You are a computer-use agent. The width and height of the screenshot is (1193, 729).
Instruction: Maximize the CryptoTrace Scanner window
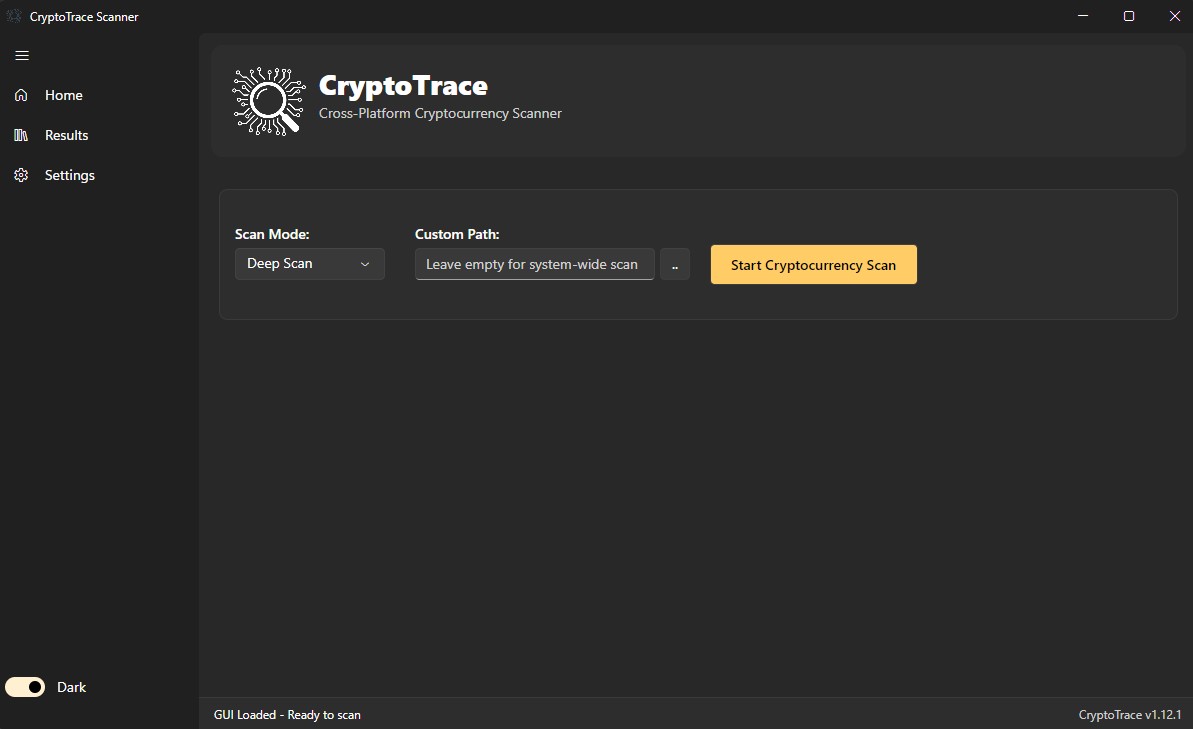[1129, 16]
